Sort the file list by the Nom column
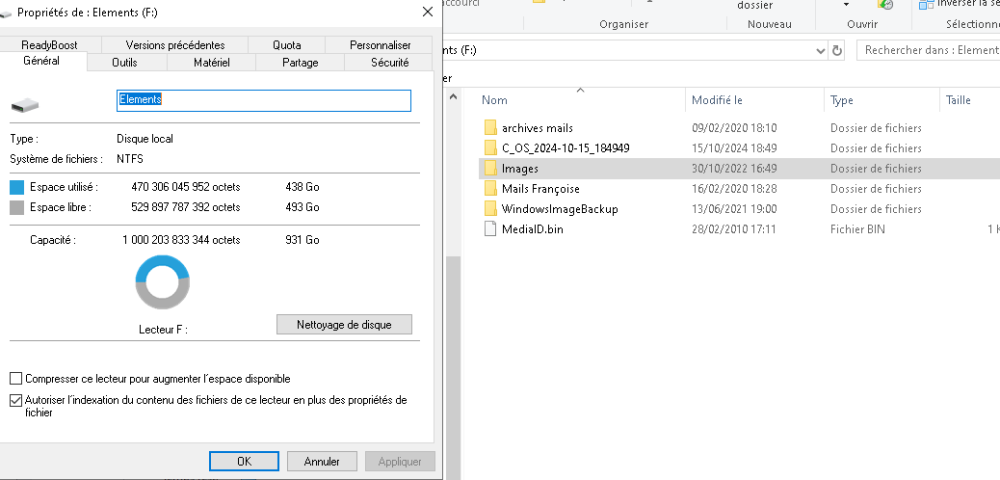 [x=494, y=100]
